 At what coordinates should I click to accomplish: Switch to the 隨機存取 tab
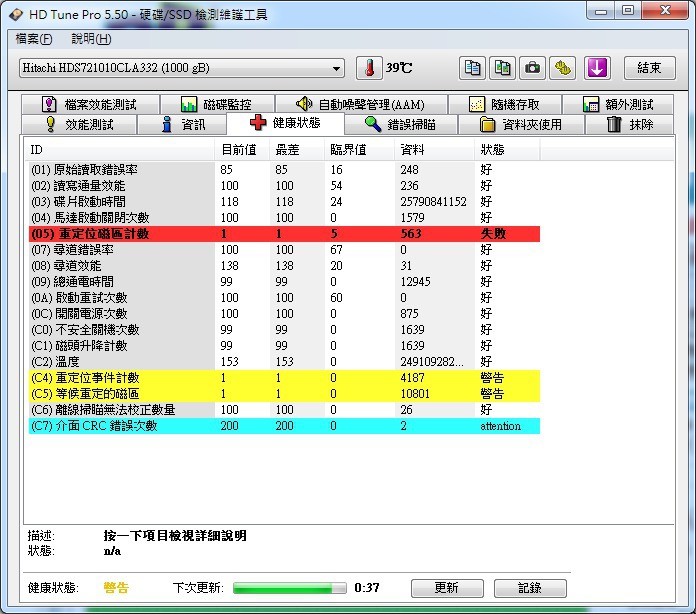tap(505, 104)
